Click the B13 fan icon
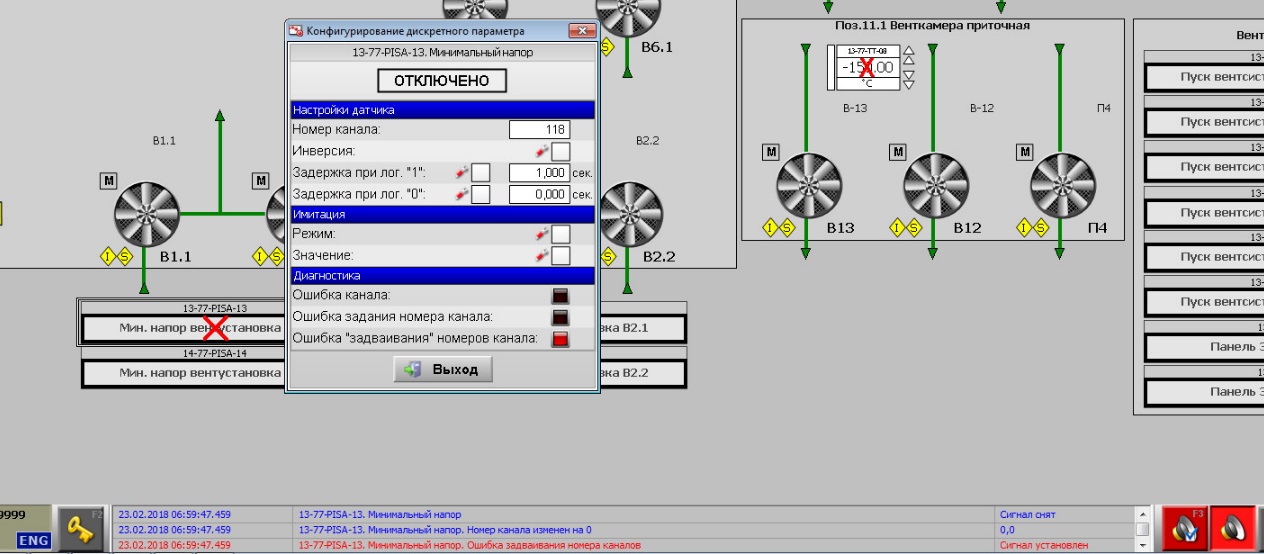This screenshot has height=554, width=1264. [x=809, y=185]
